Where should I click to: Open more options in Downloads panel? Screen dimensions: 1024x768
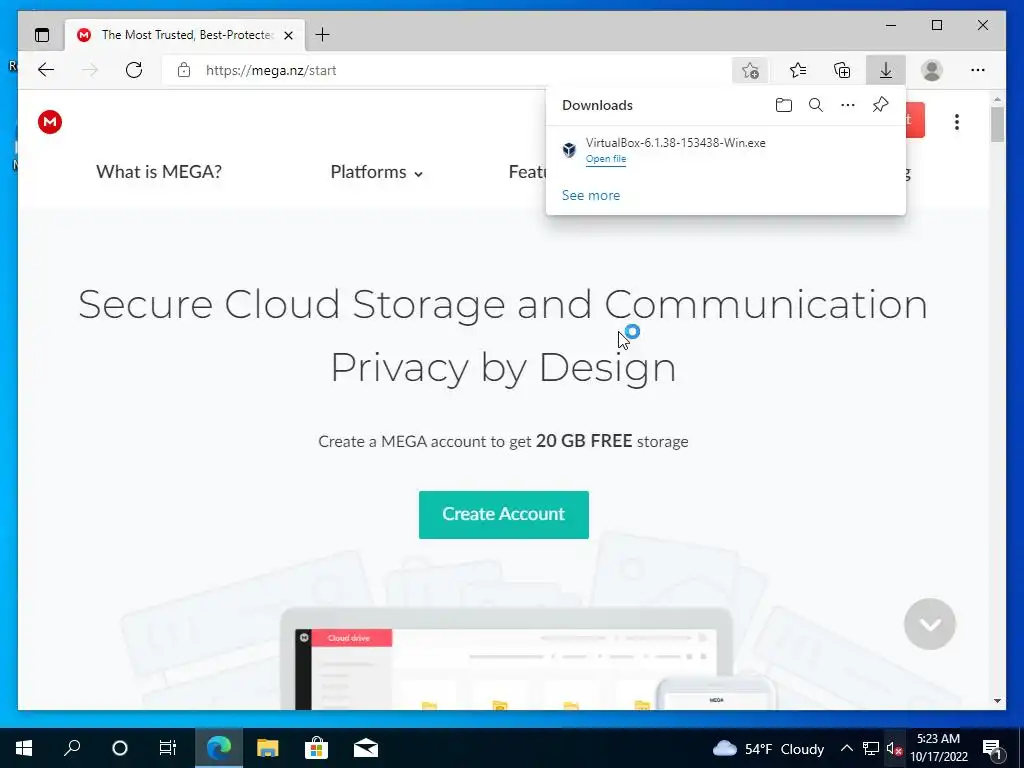tap(848, 105)
